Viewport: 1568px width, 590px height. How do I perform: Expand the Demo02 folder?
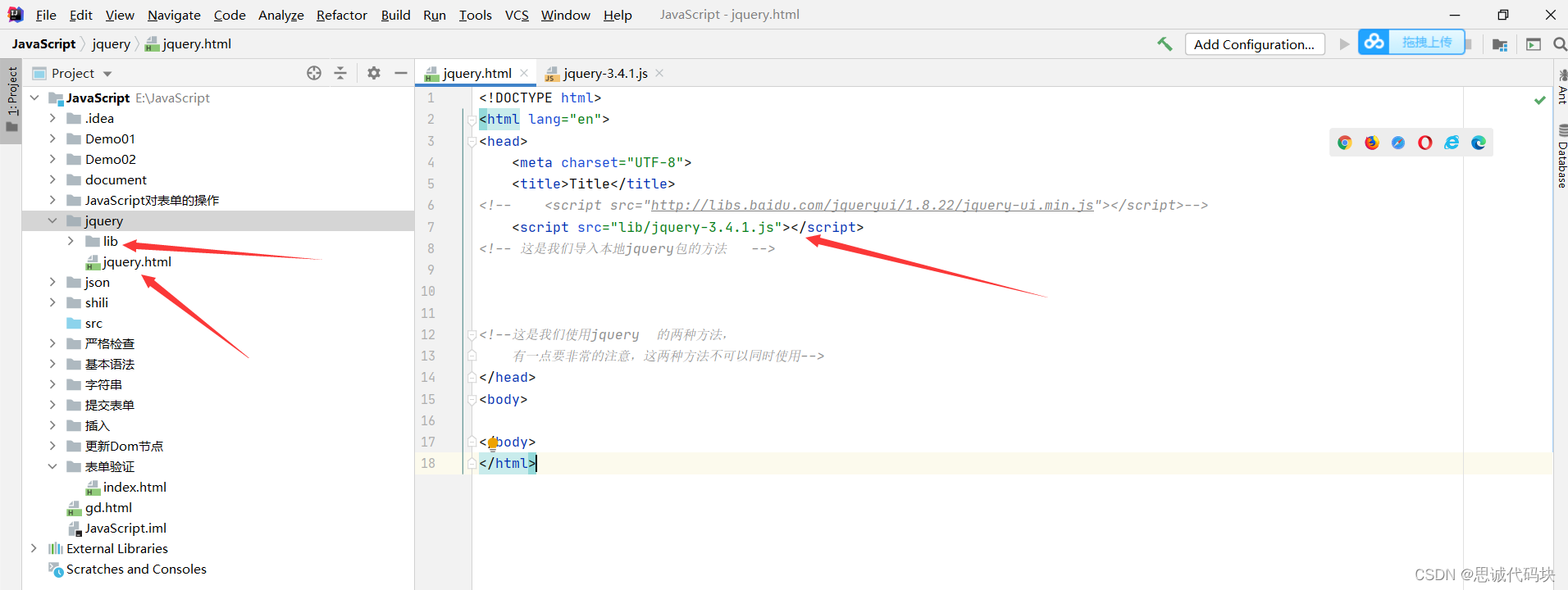coord(52,159)
